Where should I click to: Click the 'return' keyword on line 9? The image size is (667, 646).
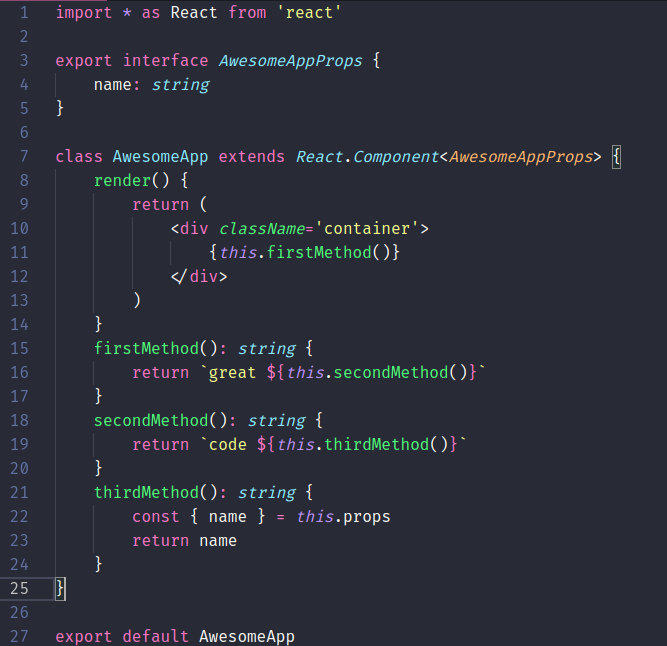pos(160,205)
